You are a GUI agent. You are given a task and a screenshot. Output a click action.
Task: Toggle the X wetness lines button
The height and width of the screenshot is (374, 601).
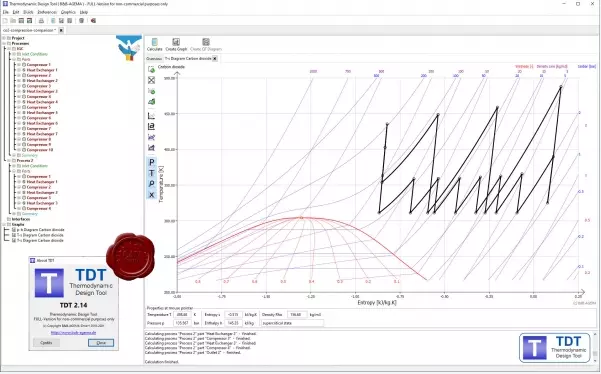151,195
